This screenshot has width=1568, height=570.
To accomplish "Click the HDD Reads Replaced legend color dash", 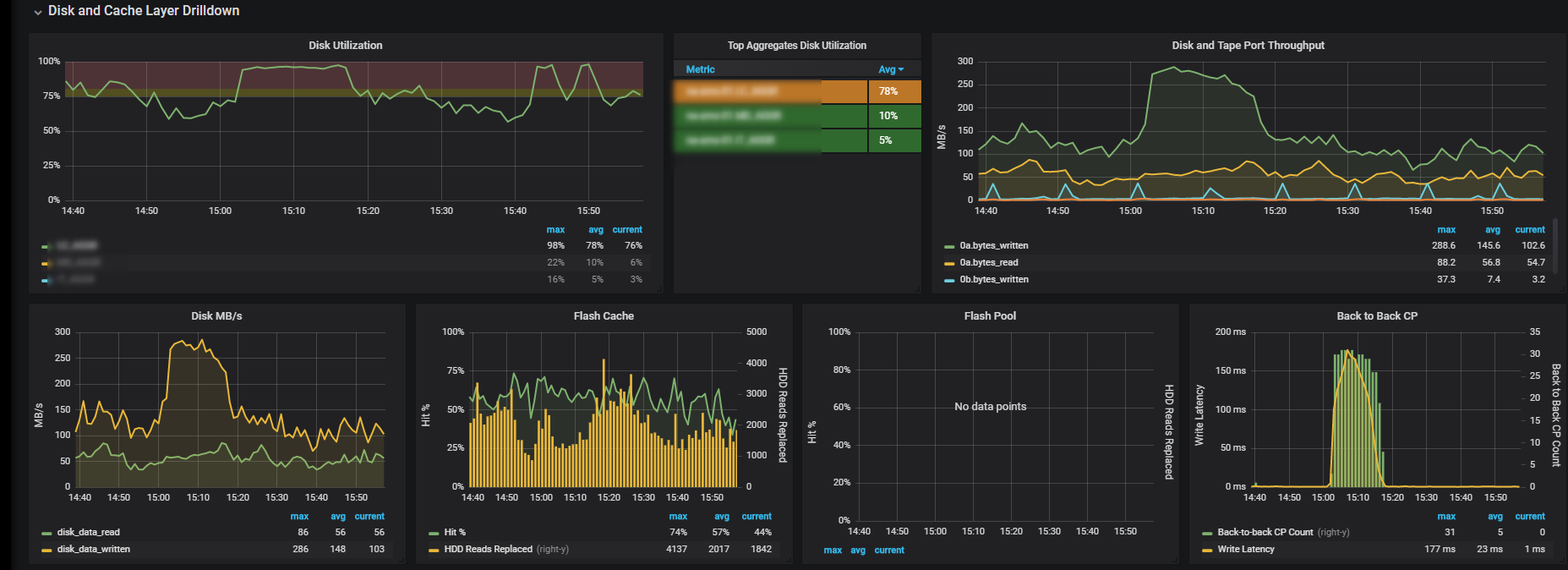I will [x=434, y=550].
